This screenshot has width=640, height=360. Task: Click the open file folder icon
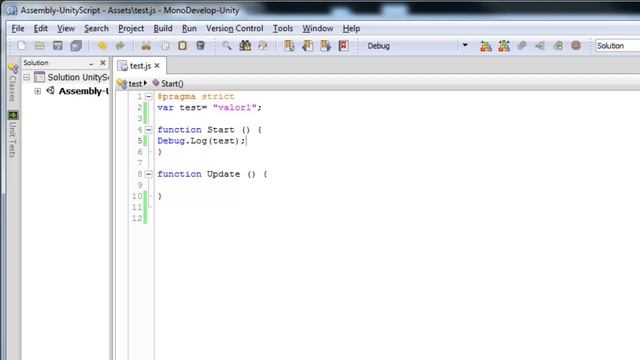tap(40, 46)
